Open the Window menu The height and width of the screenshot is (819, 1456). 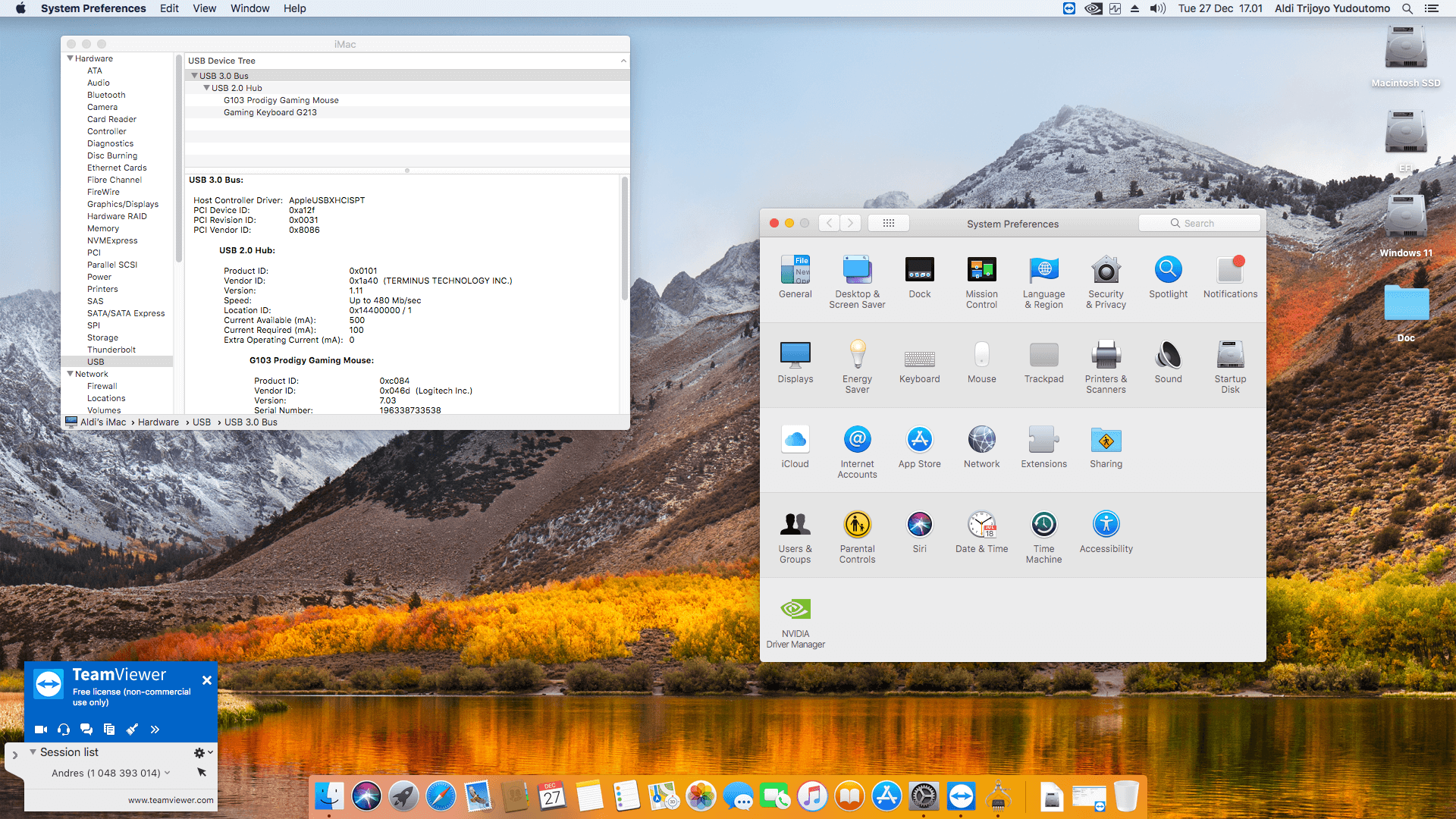(250, 8)
